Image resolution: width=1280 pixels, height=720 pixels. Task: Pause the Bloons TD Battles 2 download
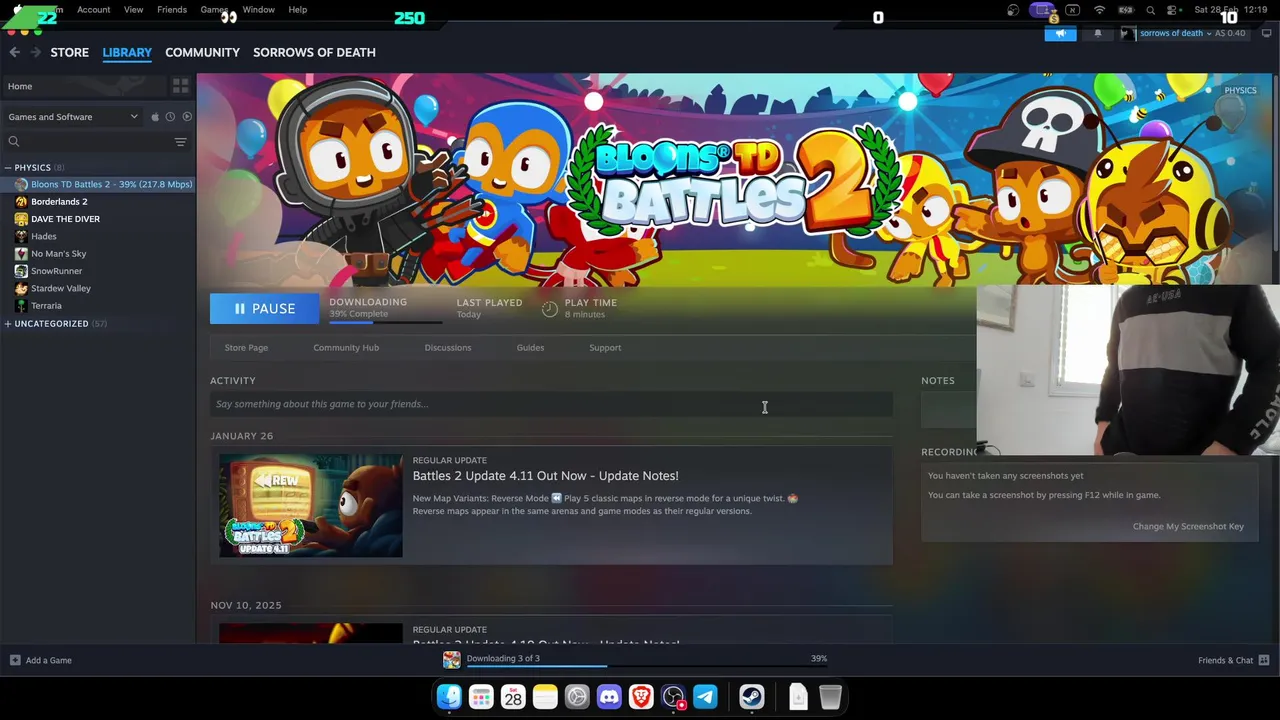[x=264, y=309]
